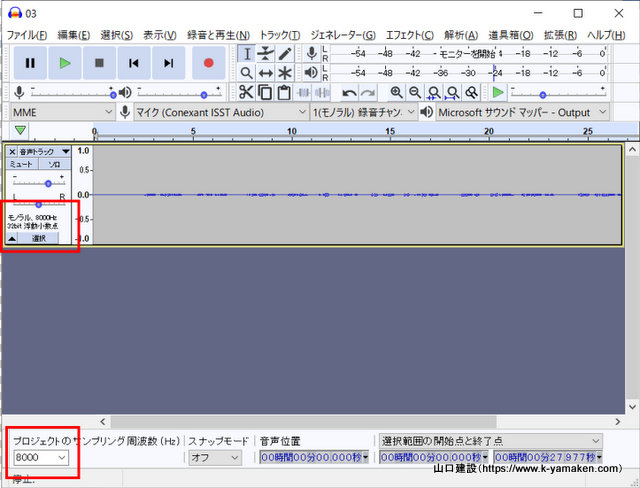
Task: Toggle the track Mute (ミュート) button
Action: pos(22,164)
